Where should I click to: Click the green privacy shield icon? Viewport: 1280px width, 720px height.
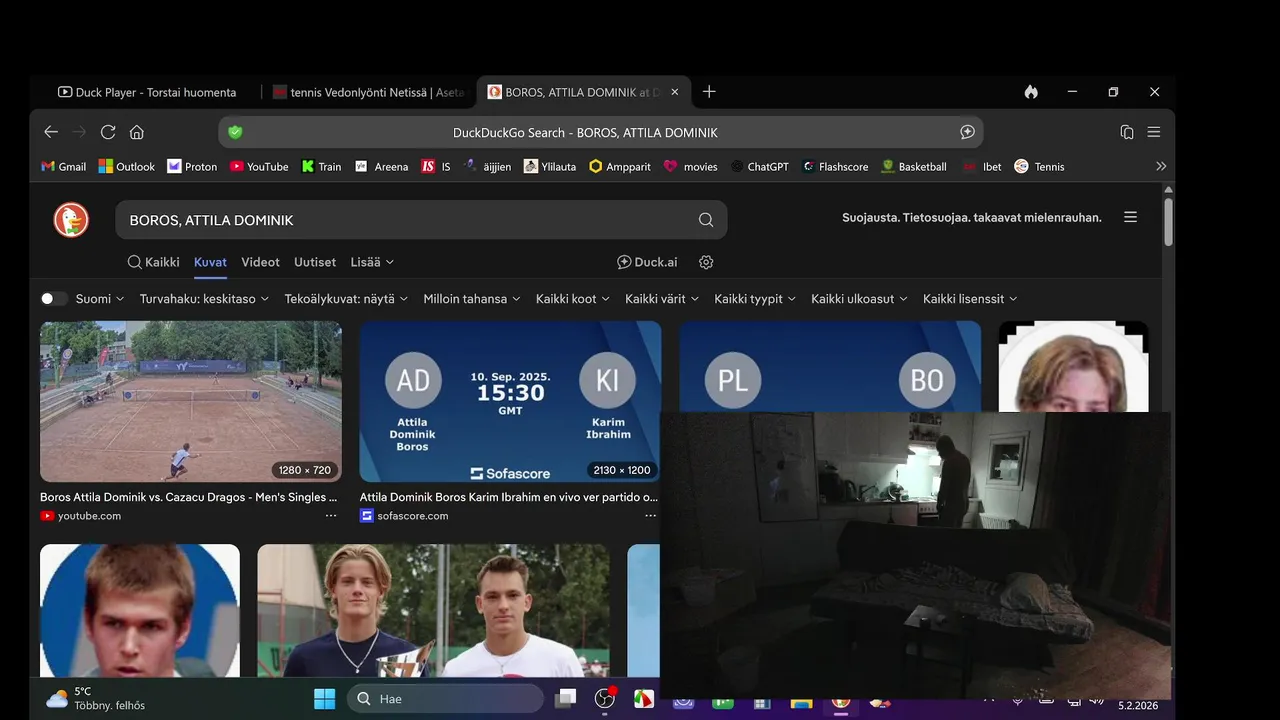(236, 132)
